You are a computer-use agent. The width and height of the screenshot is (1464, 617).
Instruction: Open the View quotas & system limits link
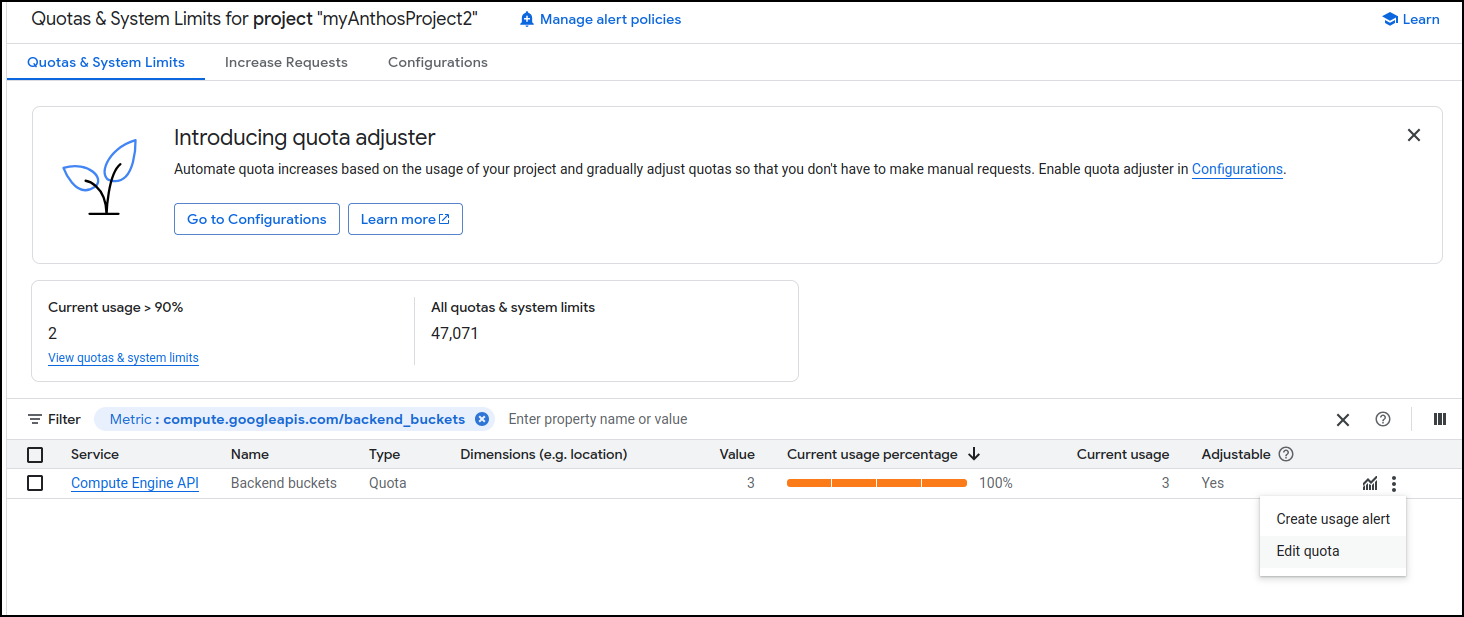click(123, 358)
